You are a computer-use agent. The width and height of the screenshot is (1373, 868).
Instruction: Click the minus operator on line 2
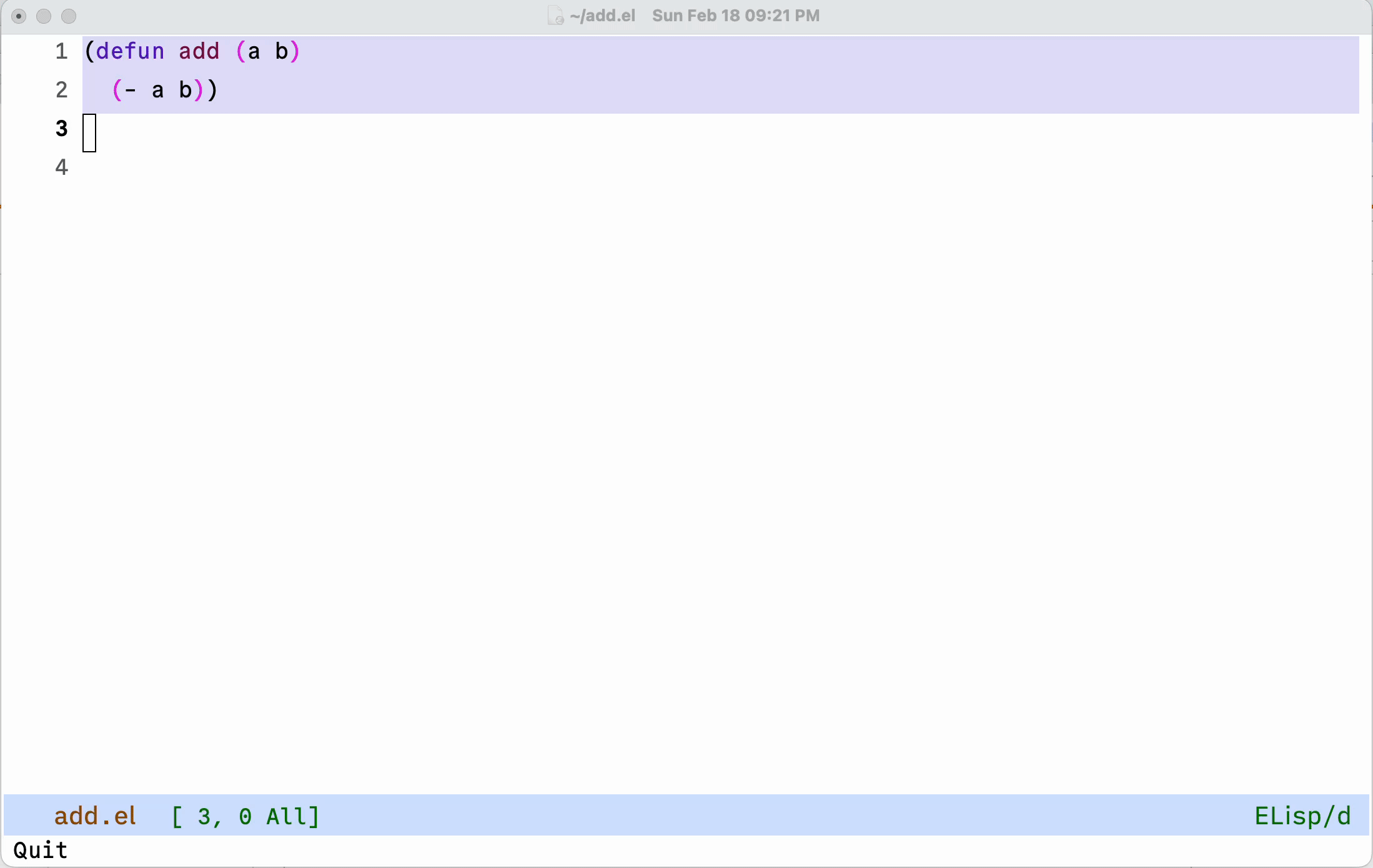[x=131, y=91]
